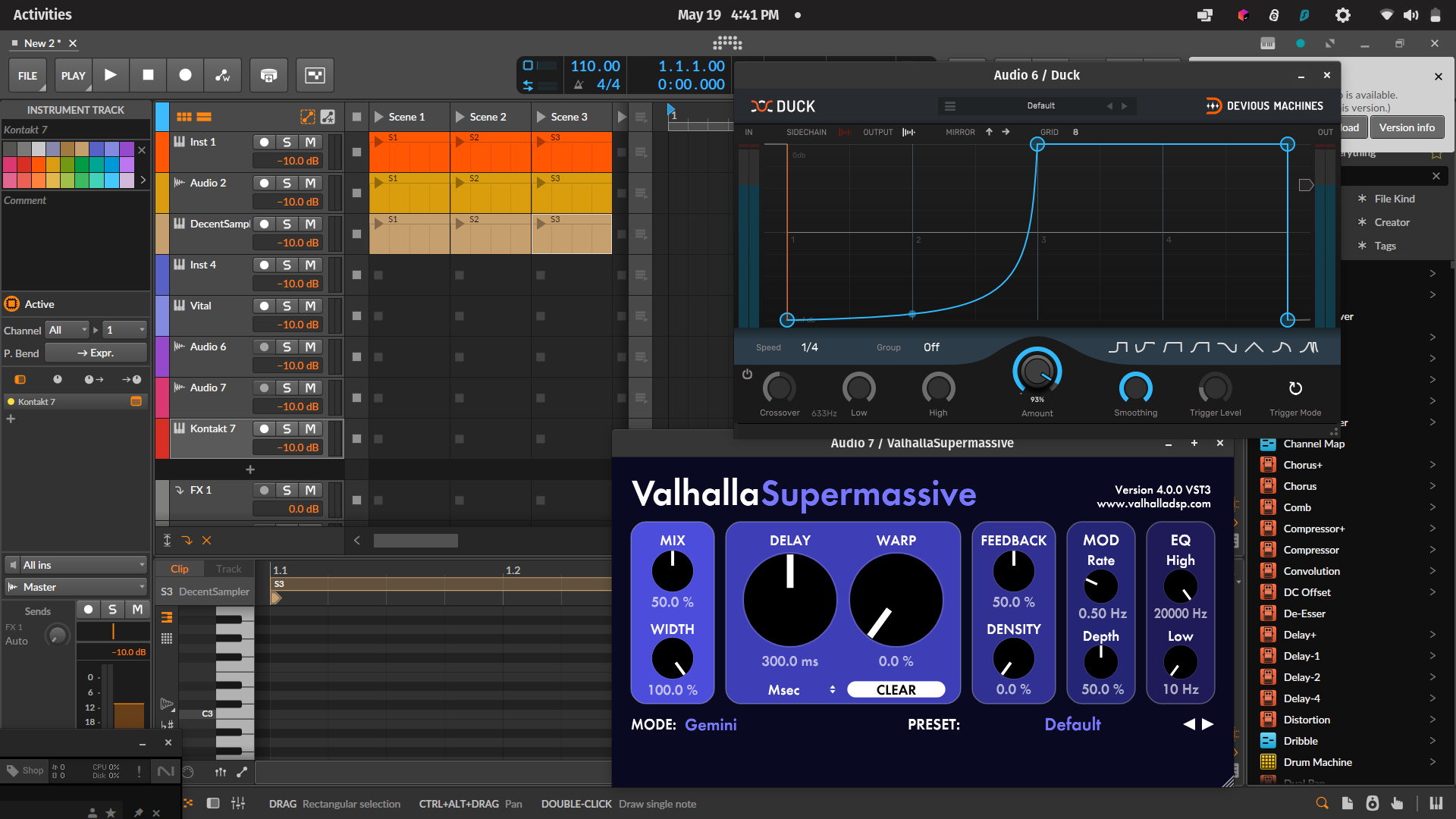Click the Version info button
The image size is (1456, 819).
tap(1407, 127)
